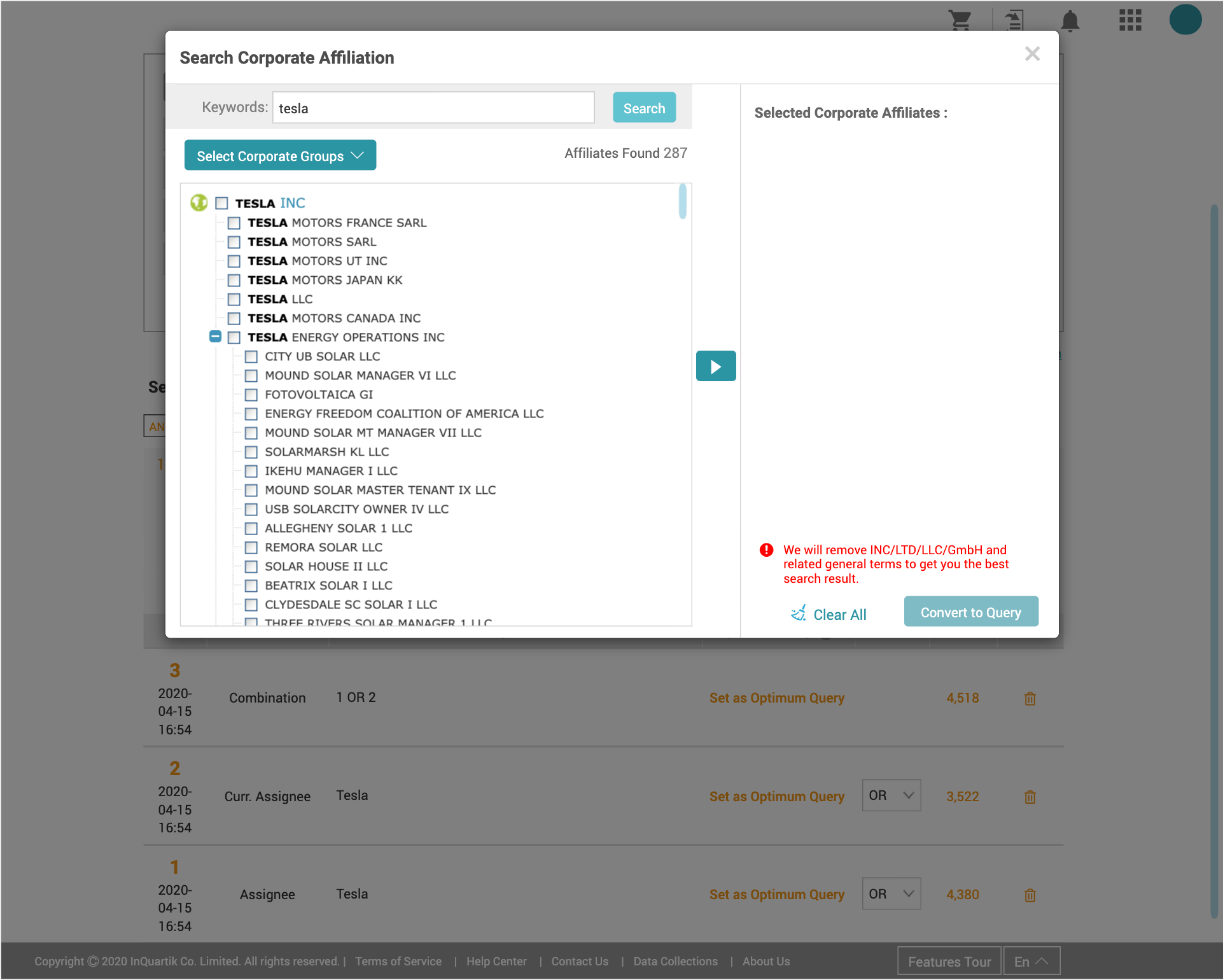
Task: Open the apps grid menu
Action: point(1130,20)
